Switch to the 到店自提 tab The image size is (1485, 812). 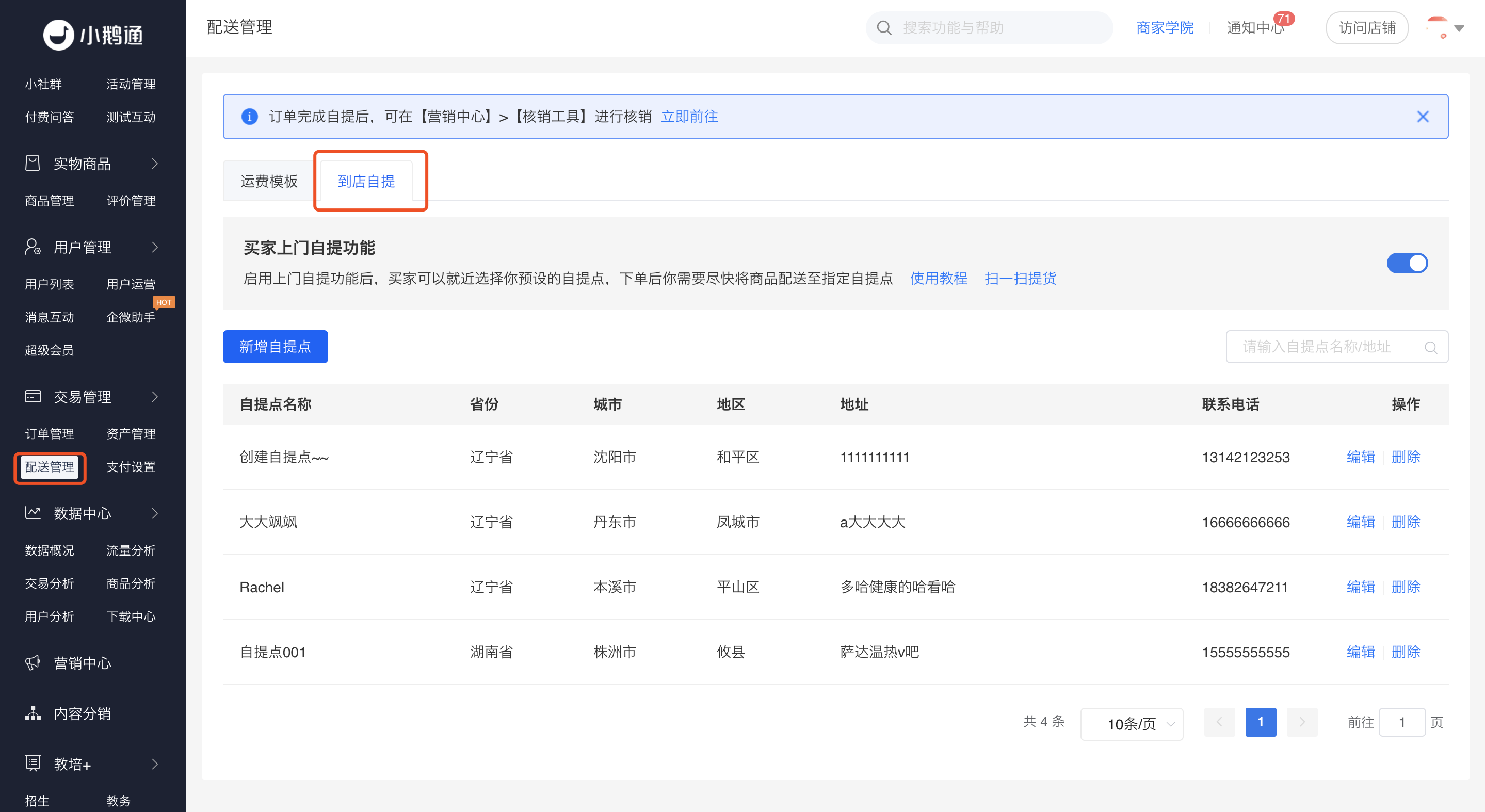click(x=366, y=181)
